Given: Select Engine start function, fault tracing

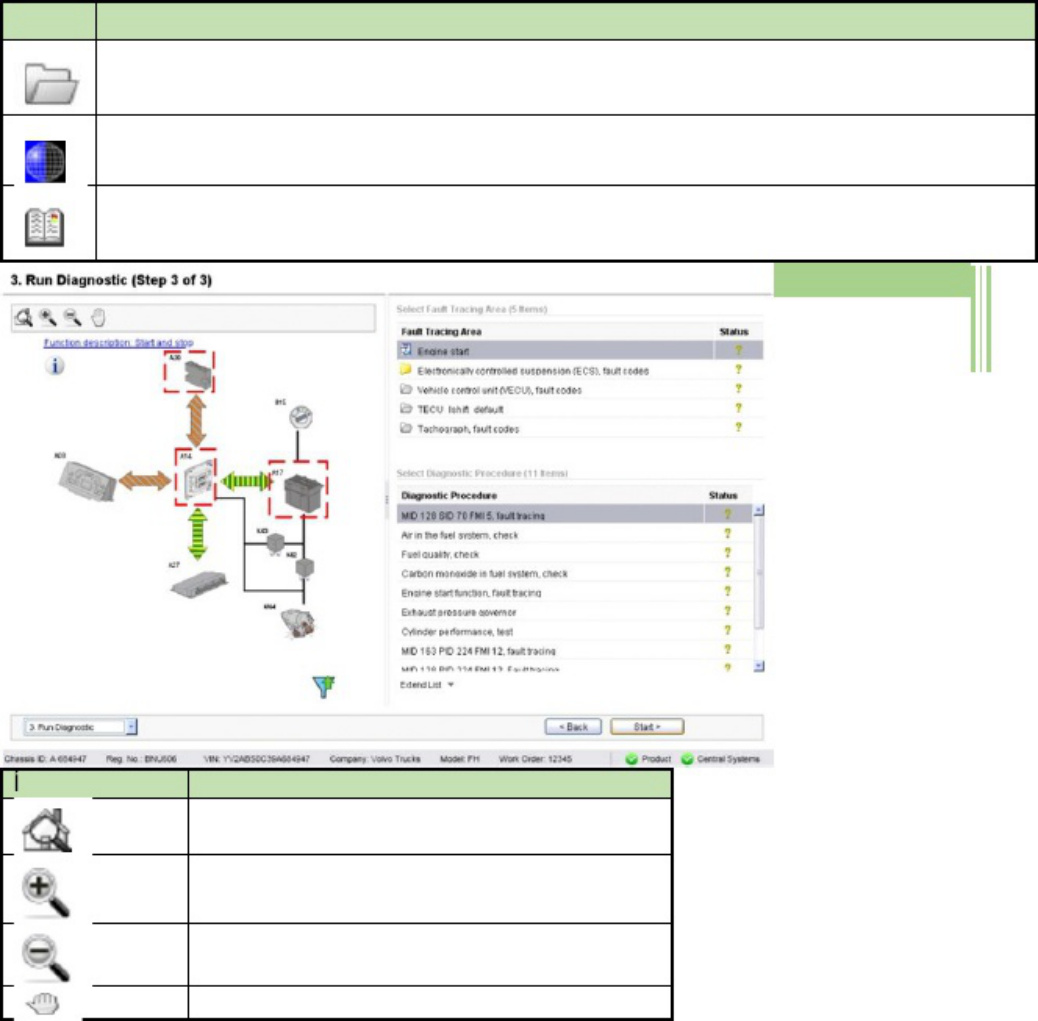Looking at the screenshot, I should click(x=575, y=593).
